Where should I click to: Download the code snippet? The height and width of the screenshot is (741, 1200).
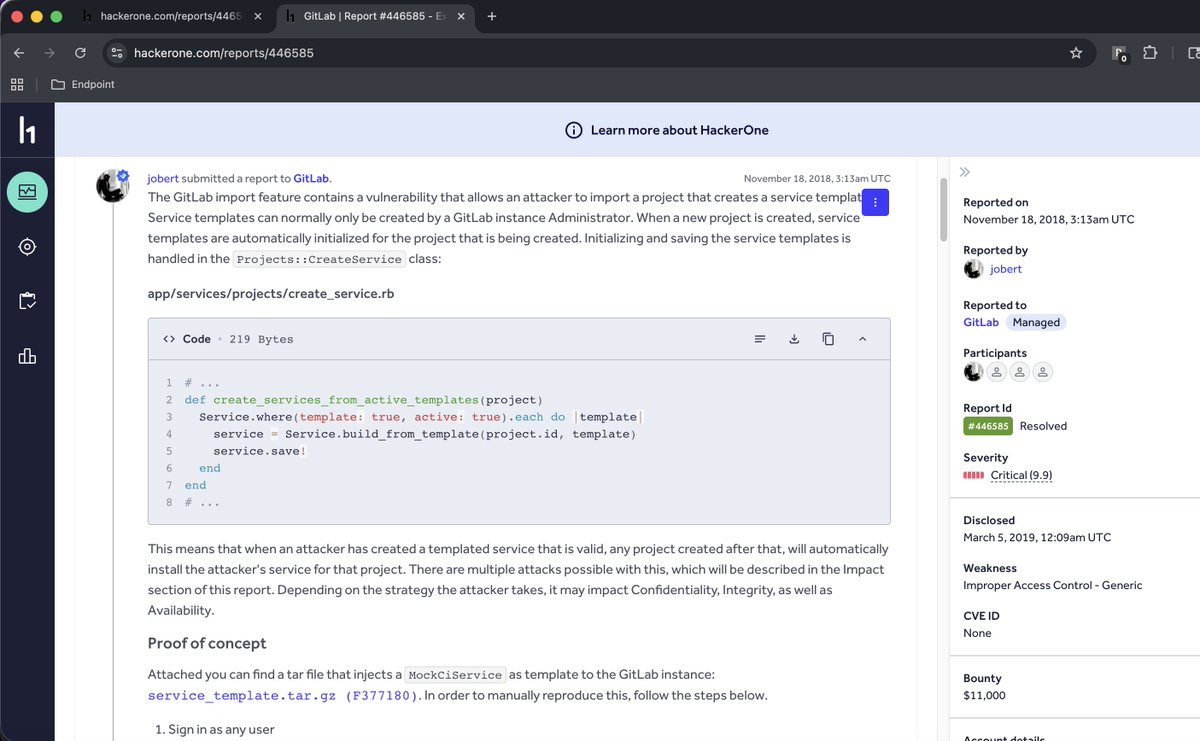tap(794, 339)
